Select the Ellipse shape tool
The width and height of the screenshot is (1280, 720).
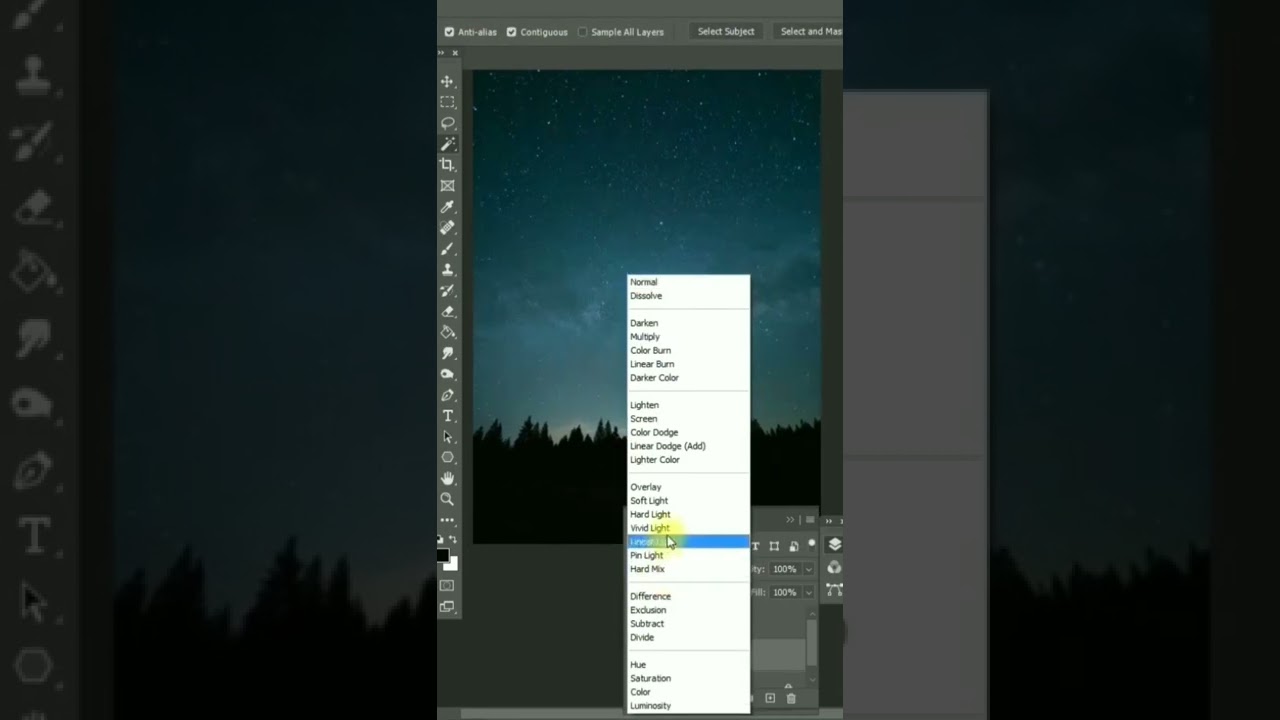point(447,458)
